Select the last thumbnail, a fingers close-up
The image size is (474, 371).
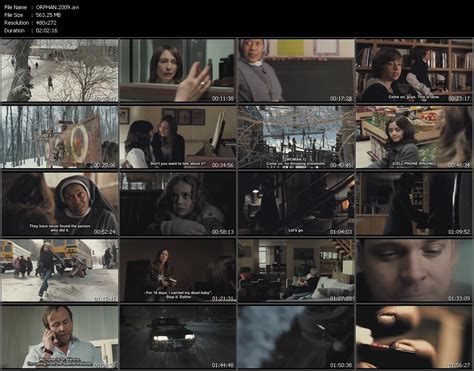[414, 337]
